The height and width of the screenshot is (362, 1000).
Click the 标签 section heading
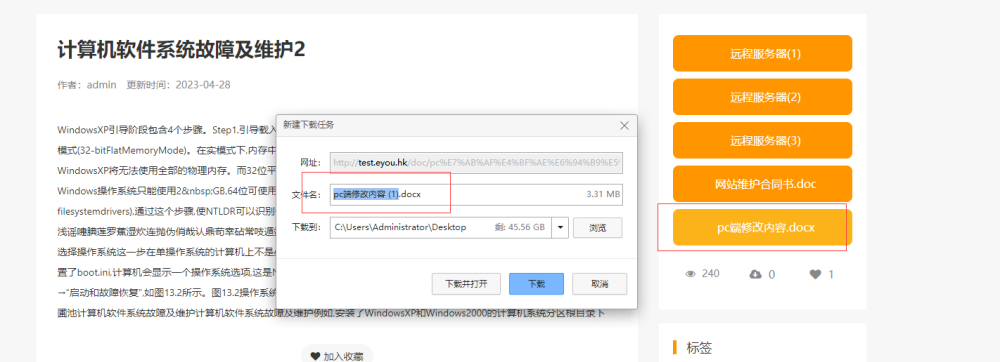tap(699, 348)
